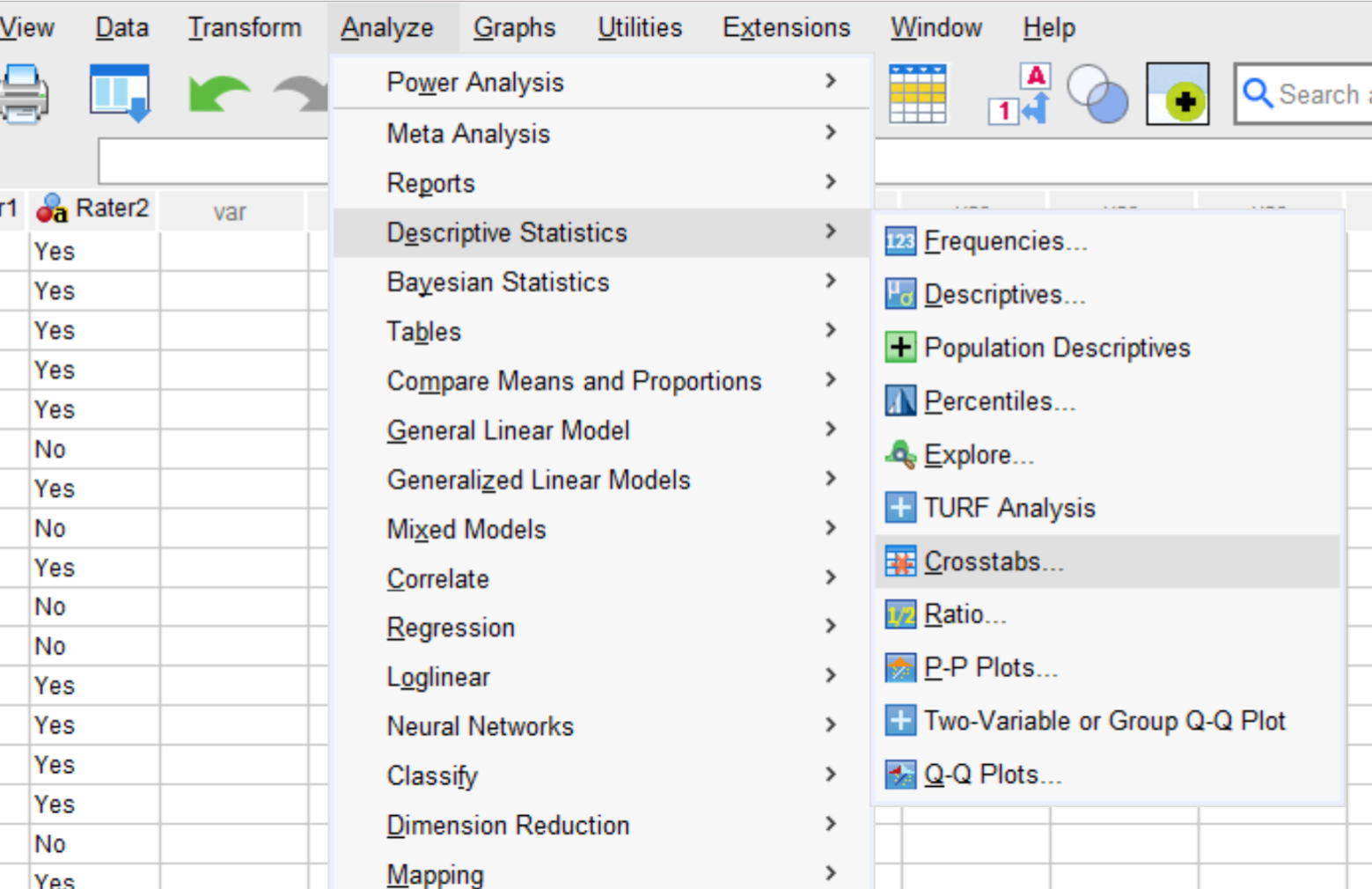Select Crosstabs in the submenu
Viewport: 1372px width, 889px height.
pyautogui.click(x=994, y=562)
